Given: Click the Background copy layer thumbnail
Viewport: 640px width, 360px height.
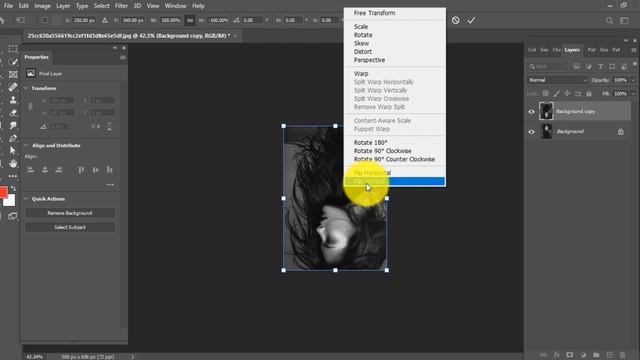Looking at the screenshot, I should [546, 111].
